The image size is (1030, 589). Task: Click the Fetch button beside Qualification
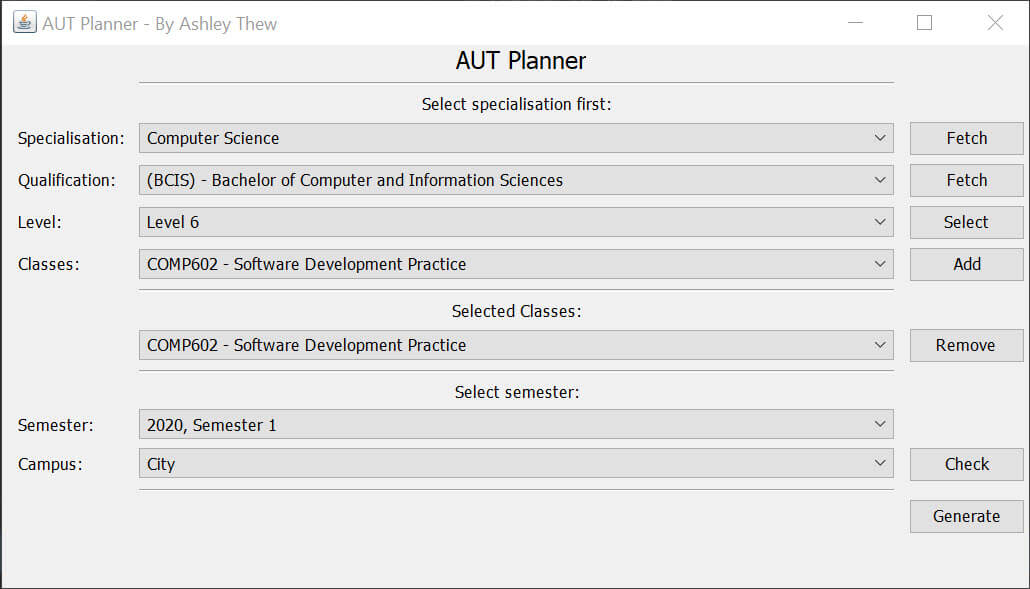(966, 180)
